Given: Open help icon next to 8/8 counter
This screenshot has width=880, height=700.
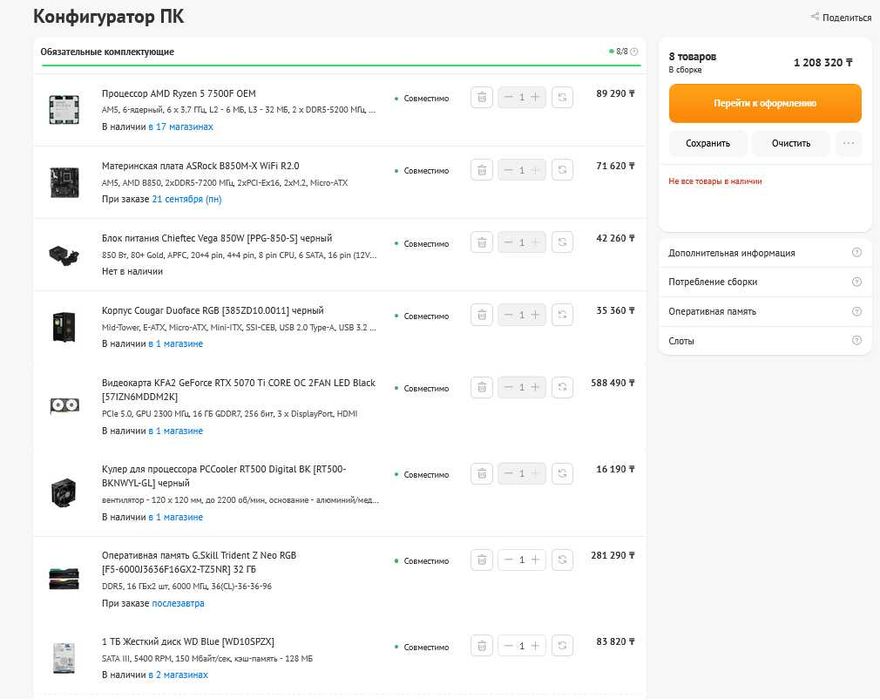Looking at the screenshot, I should point(634,52).
